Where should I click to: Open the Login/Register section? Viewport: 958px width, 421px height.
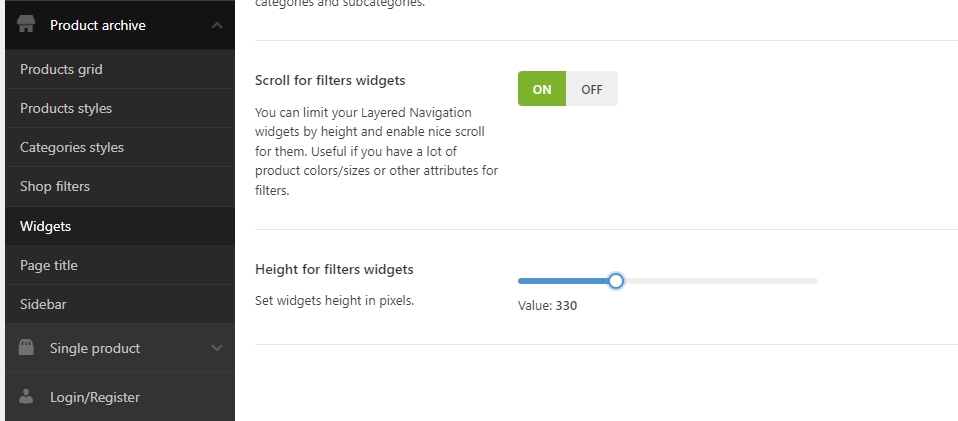[x=95, y=397]
